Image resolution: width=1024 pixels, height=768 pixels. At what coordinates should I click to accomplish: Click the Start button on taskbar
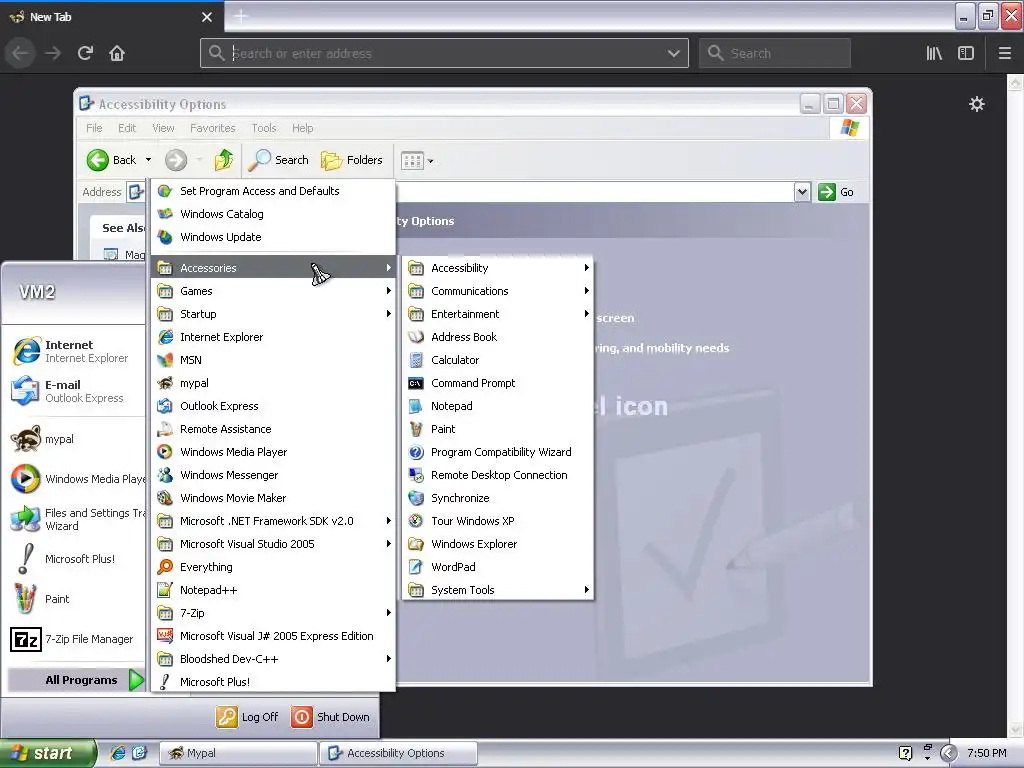pos(47,753)
